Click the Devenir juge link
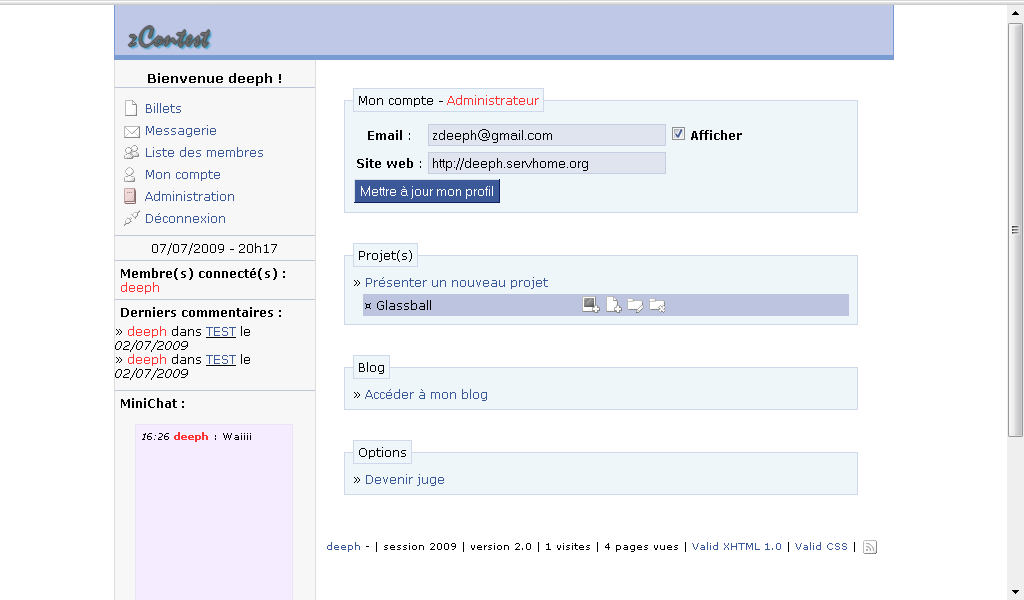 click(x=404, y=479)
